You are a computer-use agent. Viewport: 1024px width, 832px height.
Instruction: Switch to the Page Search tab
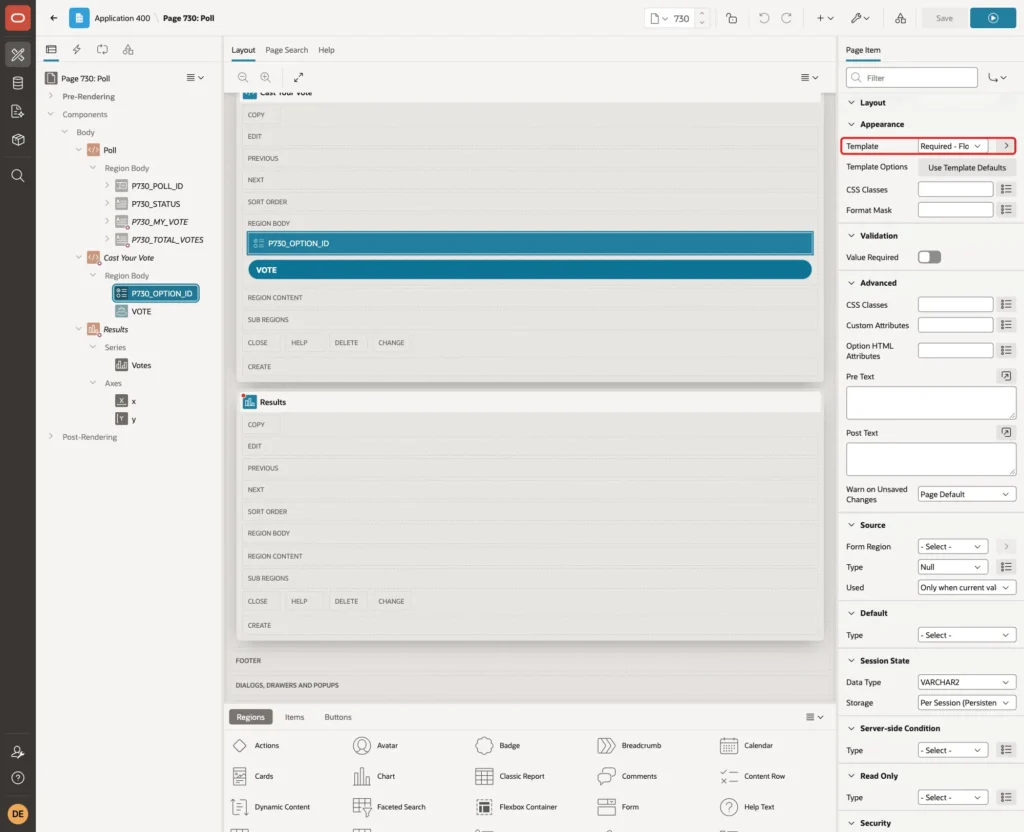click(286, 50)
